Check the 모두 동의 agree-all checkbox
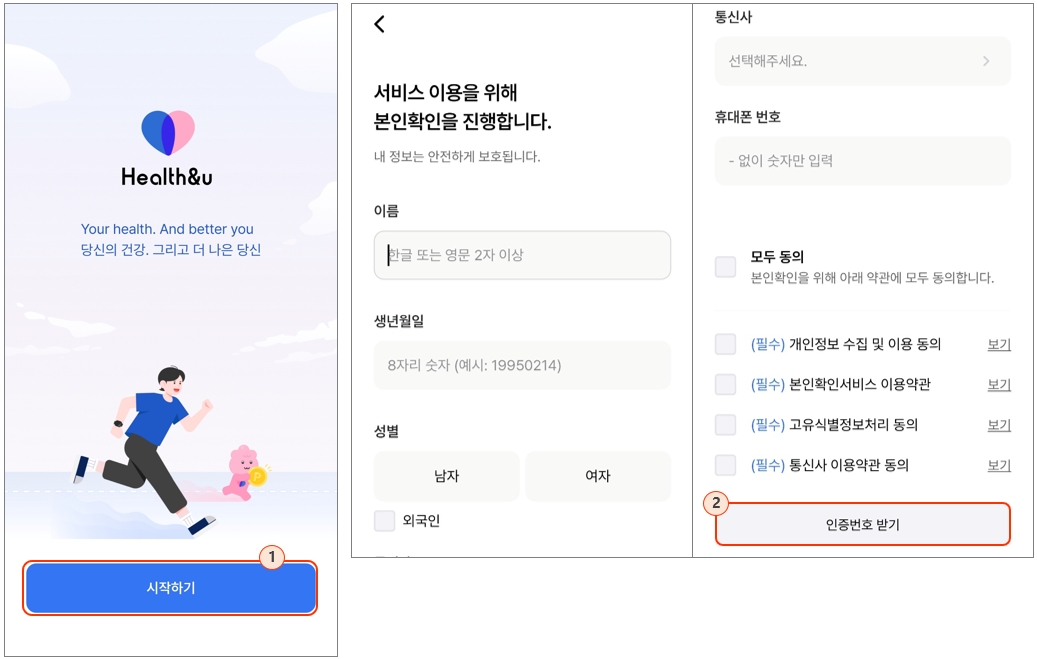This screenshot has width=1037, height=659. (x=725, y=266)
